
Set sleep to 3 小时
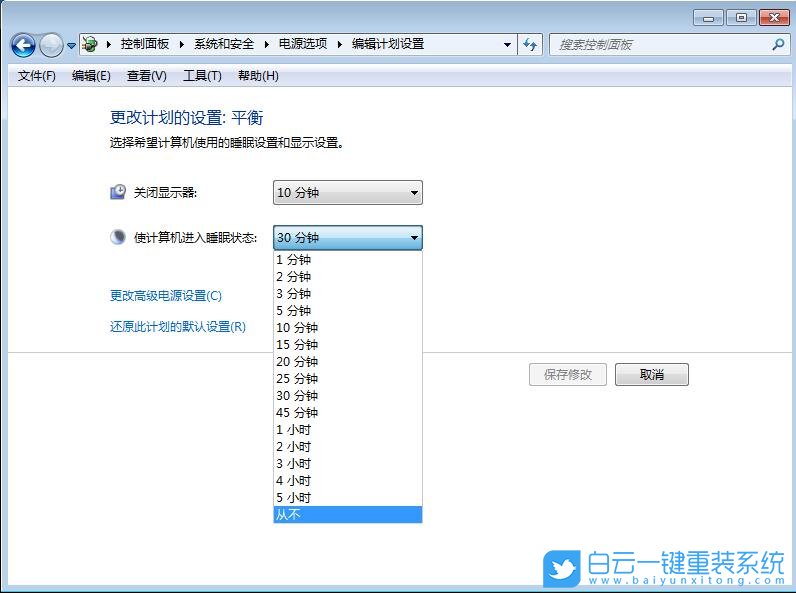(348, 464)
